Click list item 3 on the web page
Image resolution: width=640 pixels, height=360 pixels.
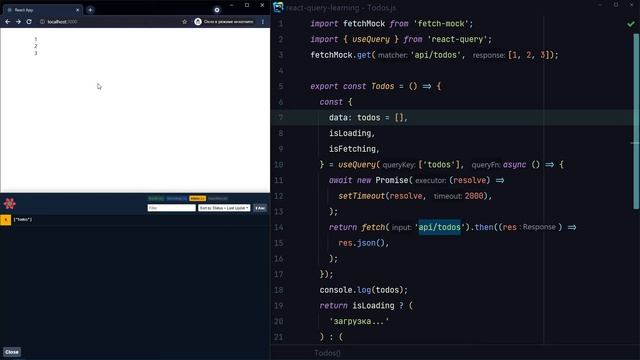36,53
